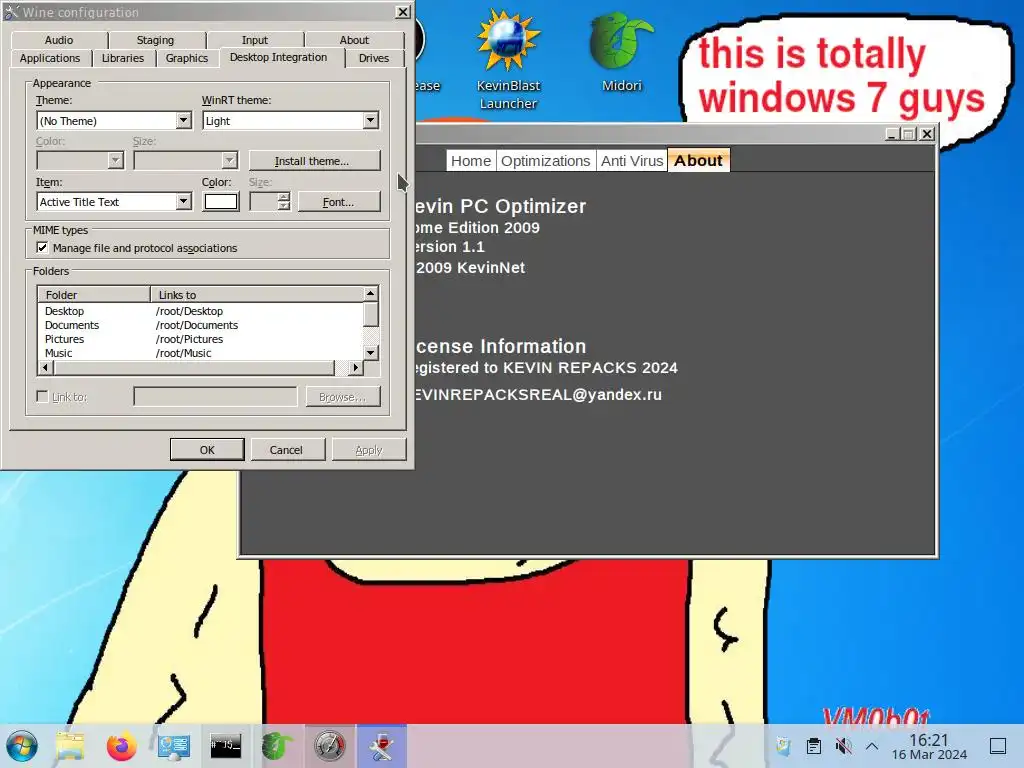Close the Kevin PC Optimizer window

[927, 134]
